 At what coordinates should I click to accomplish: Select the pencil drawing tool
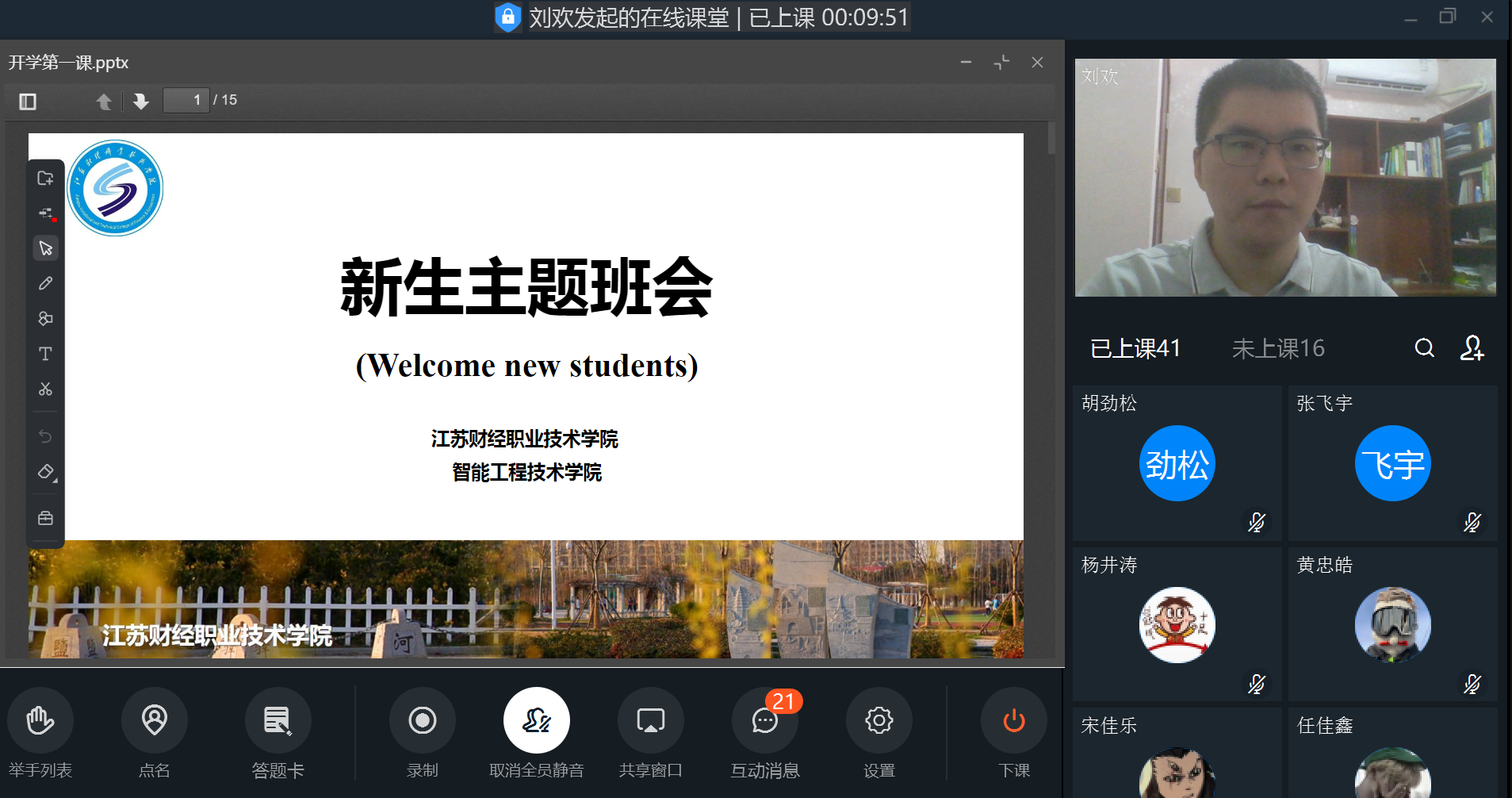click(45, 283)
